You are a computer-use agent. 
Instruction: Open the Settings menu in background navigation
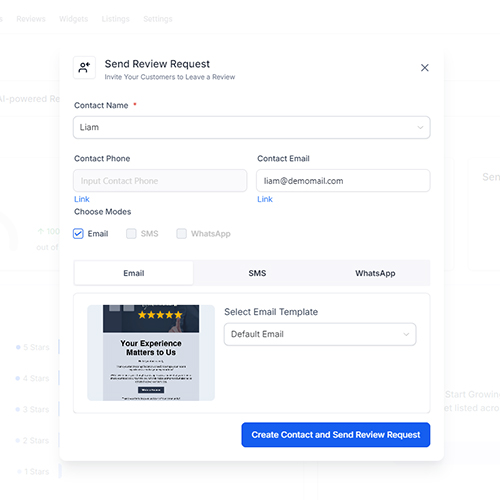(158, 19)
